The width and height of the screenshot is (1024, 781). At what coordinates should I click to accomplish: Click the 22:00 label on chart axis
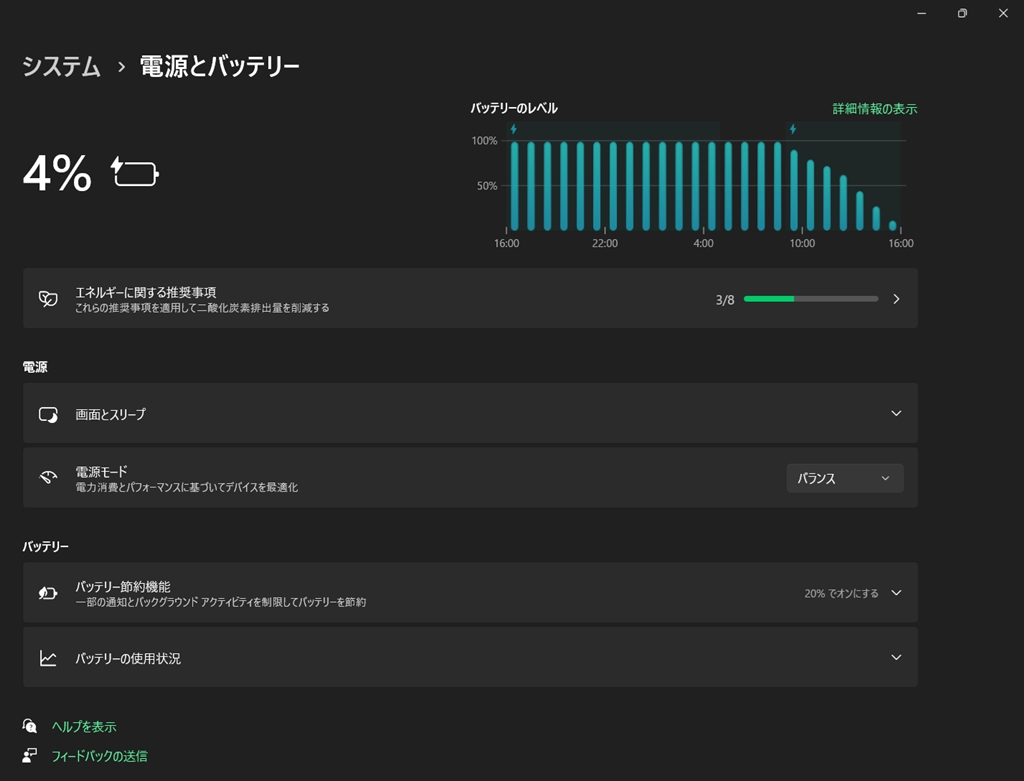pyautogui.click(x=605, y=244)
